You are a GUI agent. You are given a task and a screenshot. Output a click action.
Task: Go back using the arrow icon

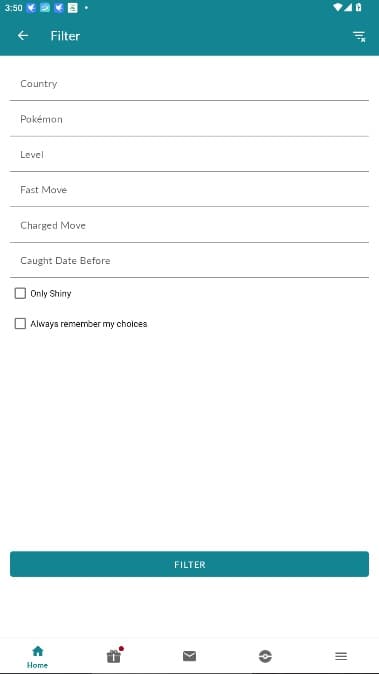23,36
